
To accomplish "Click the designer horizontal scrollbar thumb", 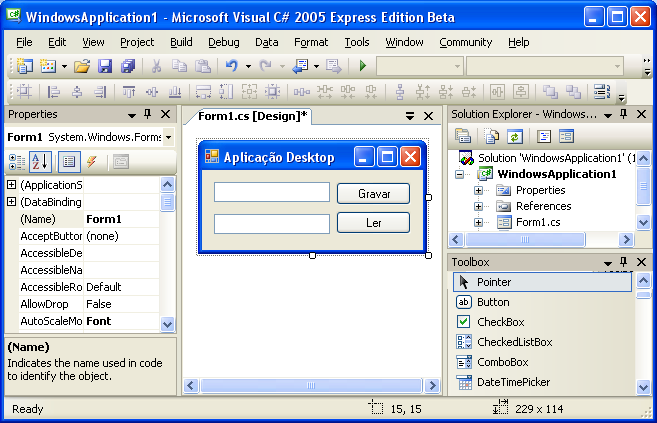I will [311, 385].
